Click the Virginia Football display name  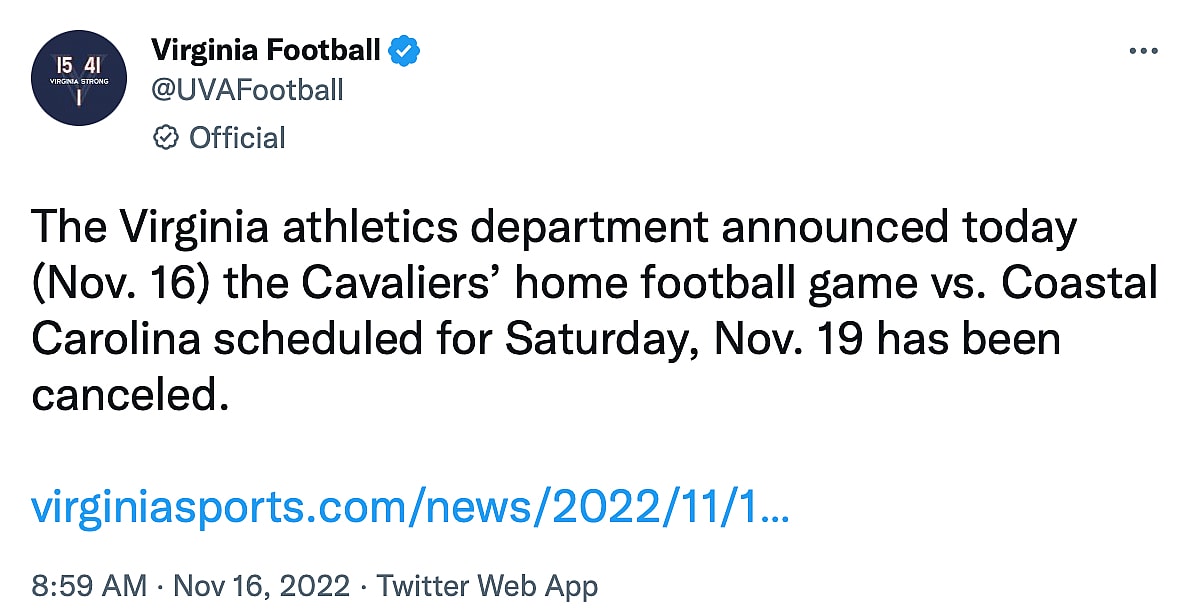[x=265, y=49]
